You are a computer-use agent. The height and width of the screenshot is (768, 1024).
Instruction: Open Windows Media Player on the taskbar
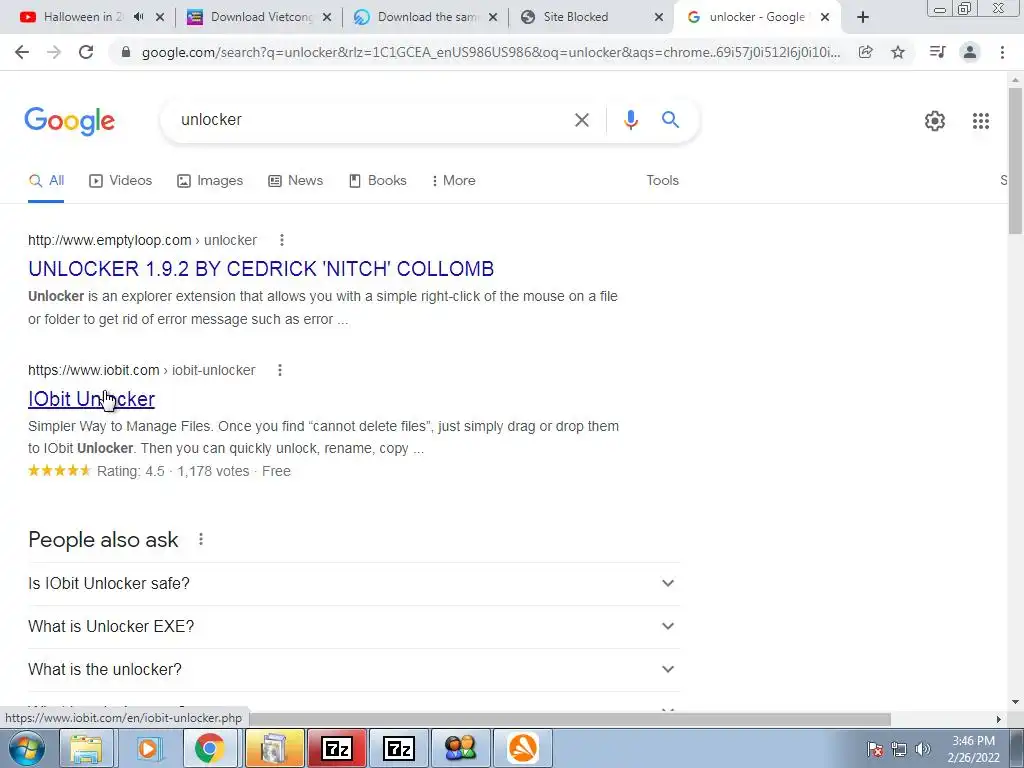(148, 748)
